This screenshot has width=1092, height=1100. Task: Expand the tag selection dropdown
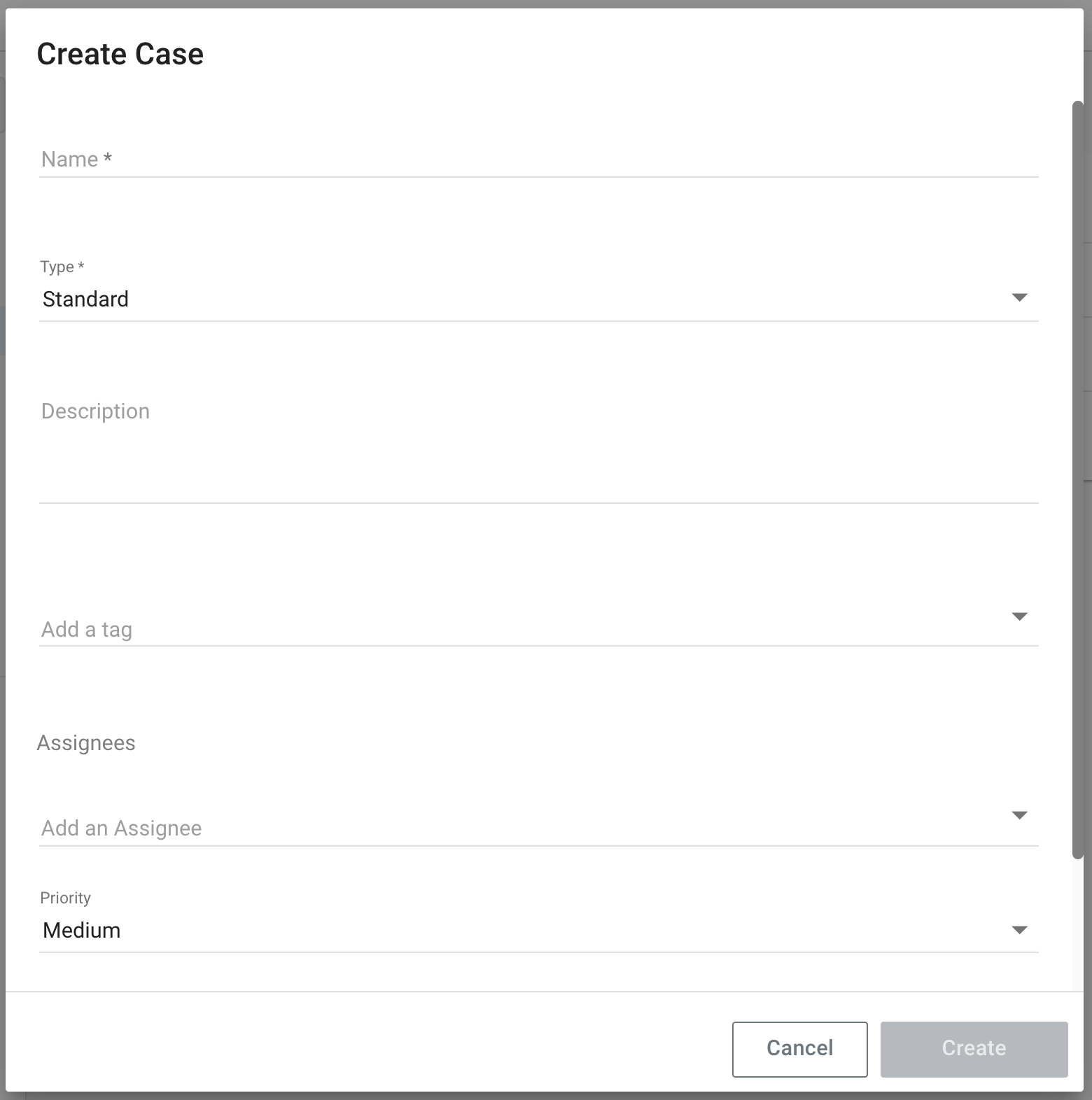pyautogui.click(x=490, y=628)
